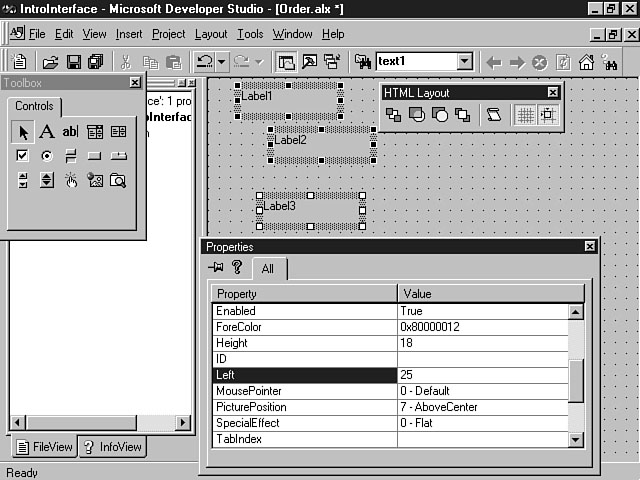Expand the Undo history dropdown arrow
The image size is (640, 480).
coord(223,62)
